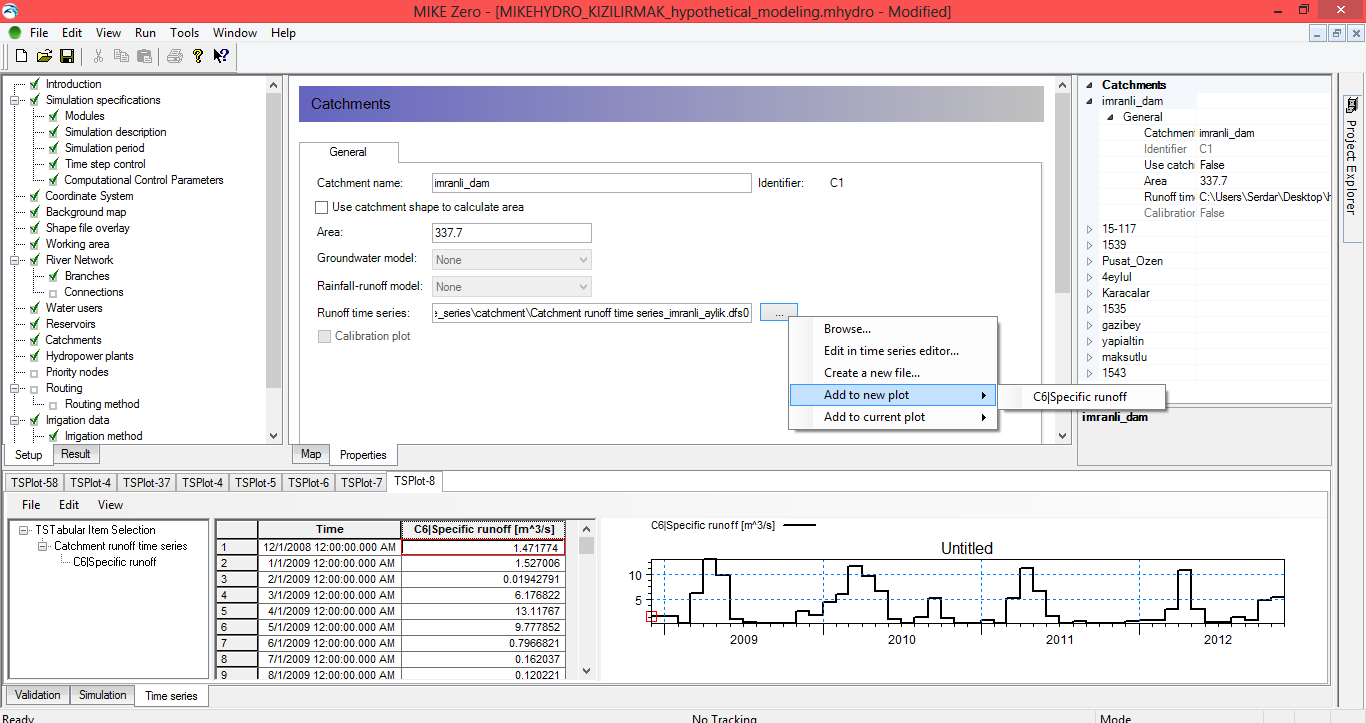Select 'Add to current plot' submenu
Screen dimensions: 1366x723
coord(893,417)
